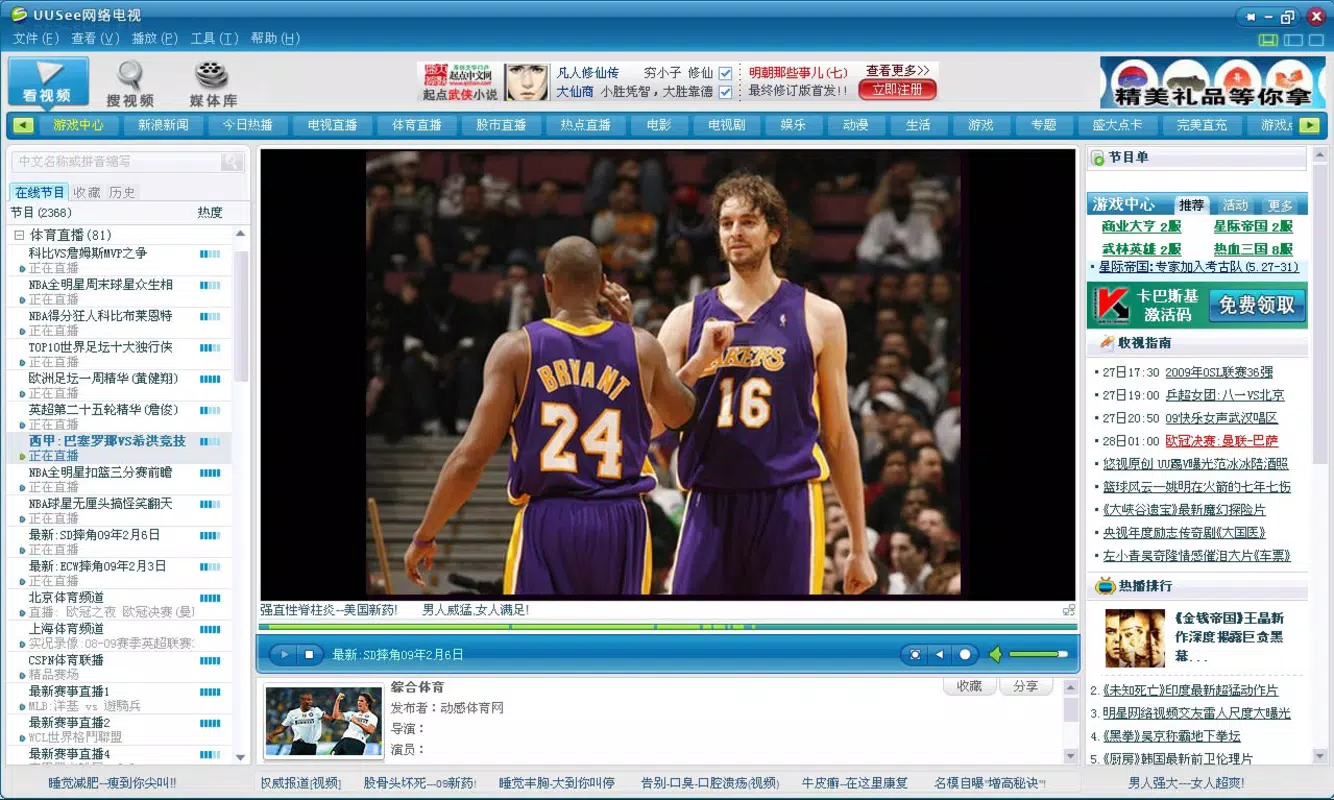Click the info panel scrollbar down arrow
The height and width of the screenshot is (800, 1334).
tap(1070, 756)
